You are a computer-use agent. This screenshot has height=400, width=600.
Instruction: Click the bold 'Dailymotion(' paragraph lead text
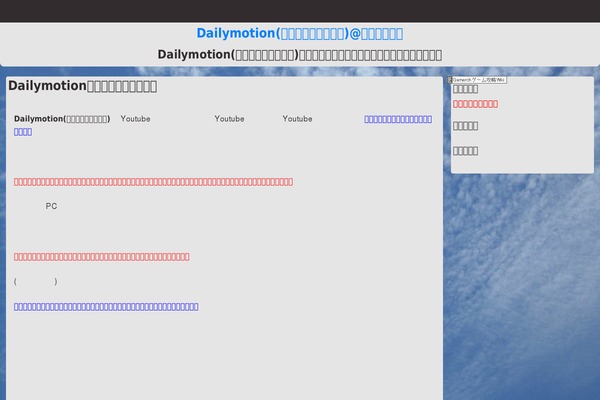[x=62, y=119]
